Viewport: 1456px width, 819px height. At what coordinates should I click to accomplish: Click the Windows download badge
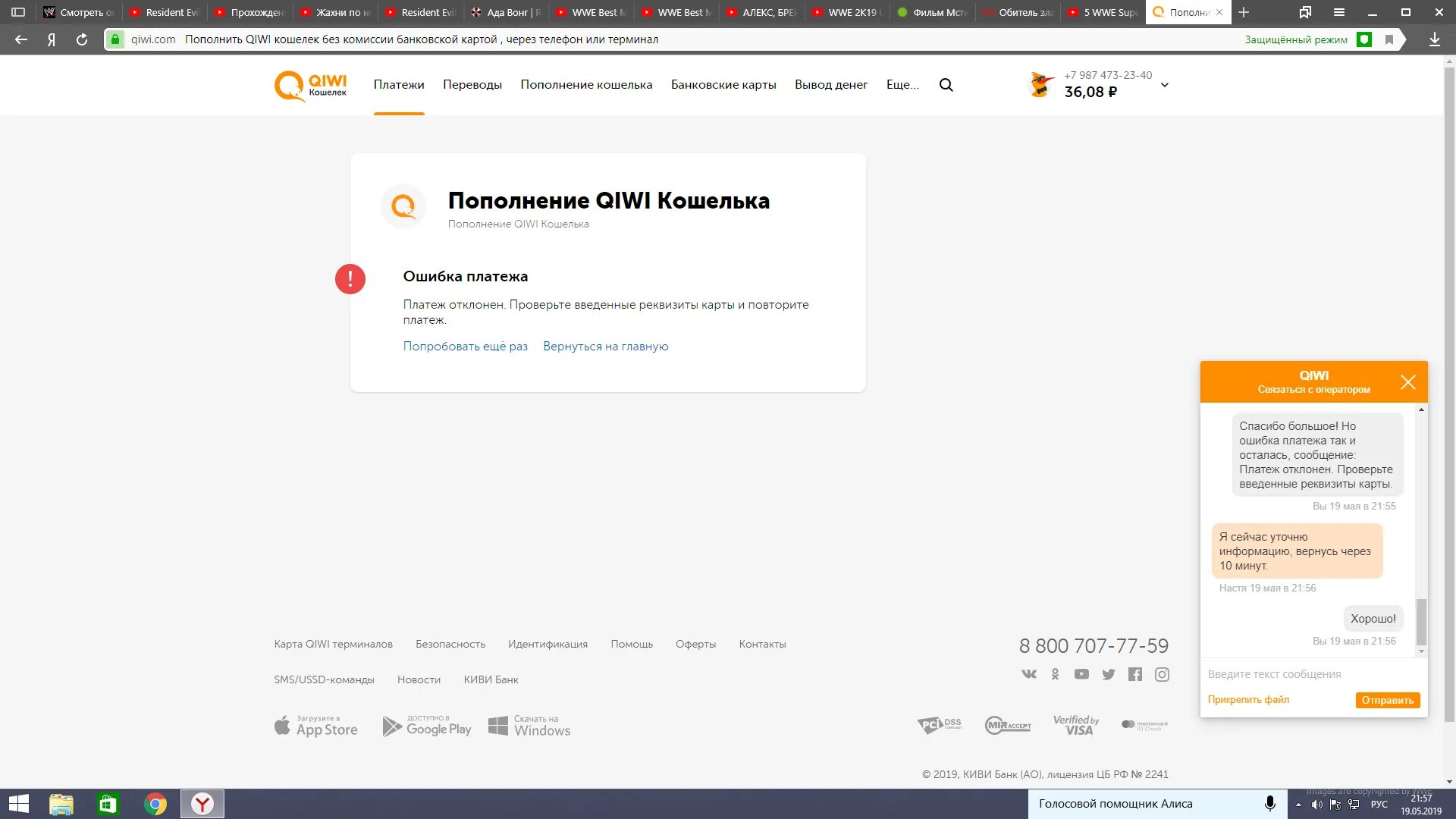click(x=529, y=726)
